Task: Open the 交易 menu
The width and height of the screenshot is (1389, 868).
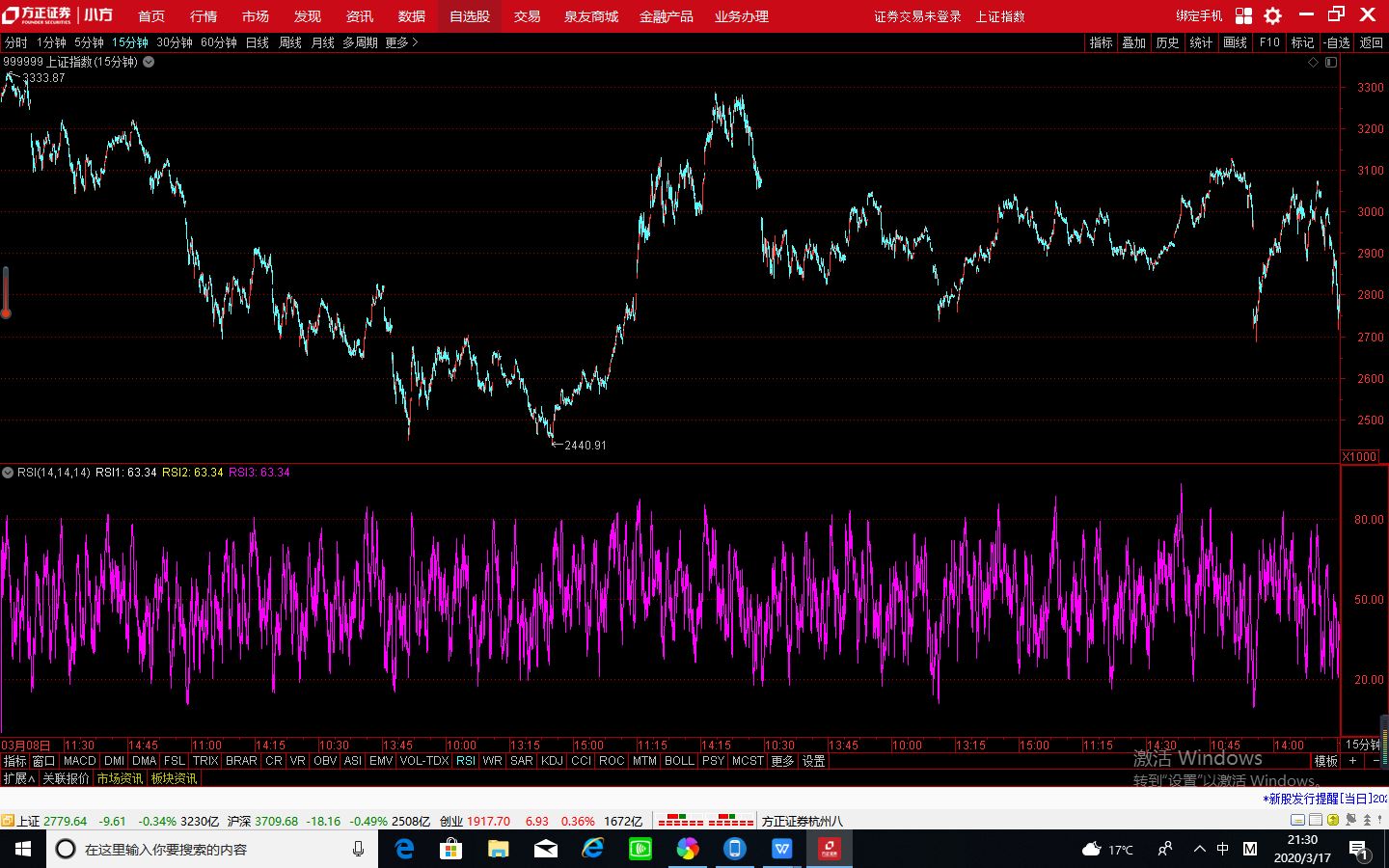Action: pyautogui.click(x=527, y=16)
